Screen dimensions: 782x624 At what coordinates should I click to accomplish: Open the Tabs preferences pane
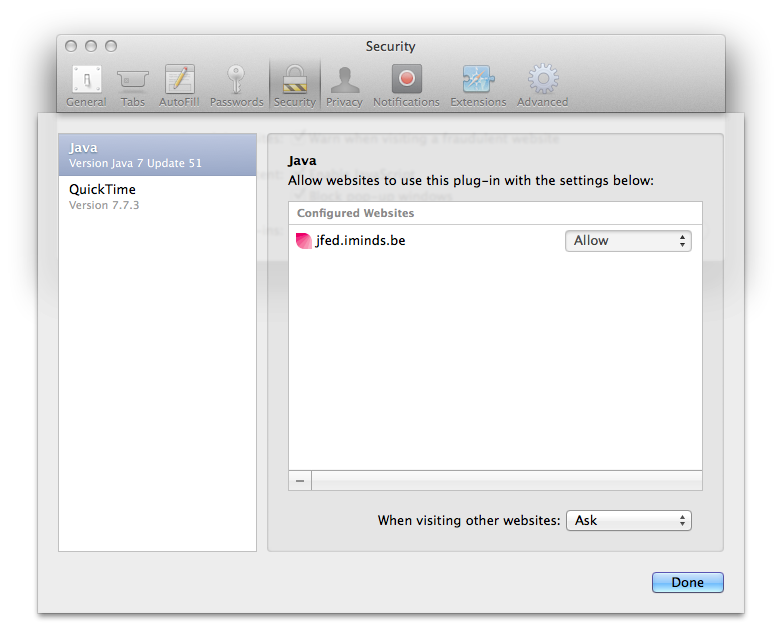133,86
